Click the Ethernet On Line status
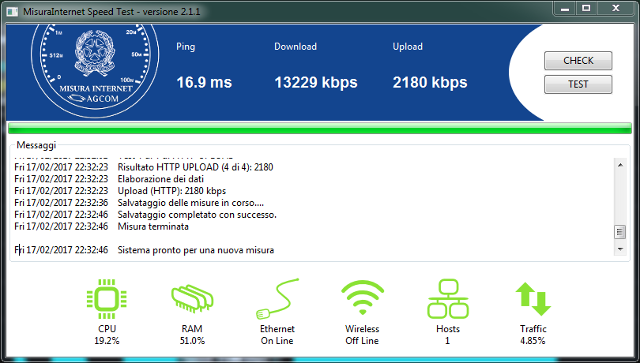This screenshot has height=363, width=640. [x=277, y=341]
